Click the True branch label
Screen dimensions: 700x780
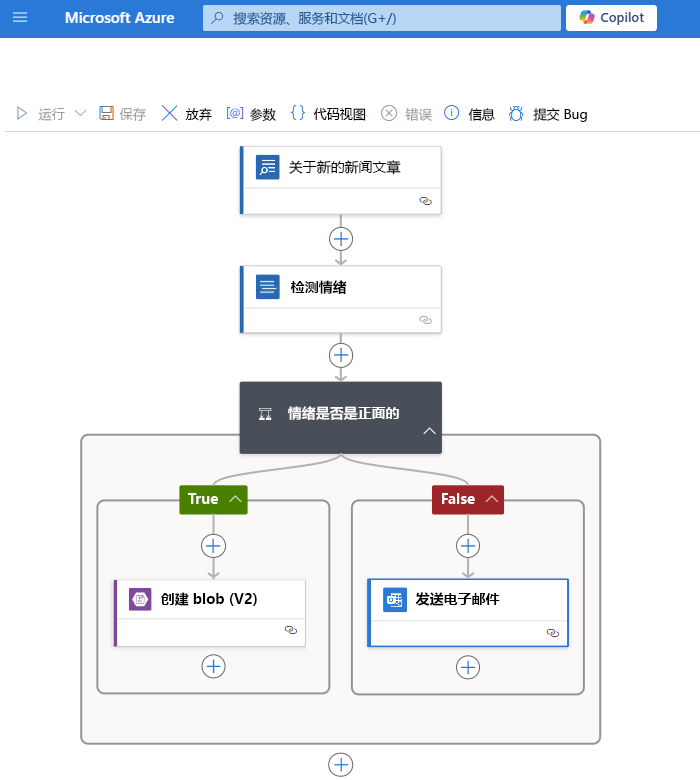[x=203, y=499]
